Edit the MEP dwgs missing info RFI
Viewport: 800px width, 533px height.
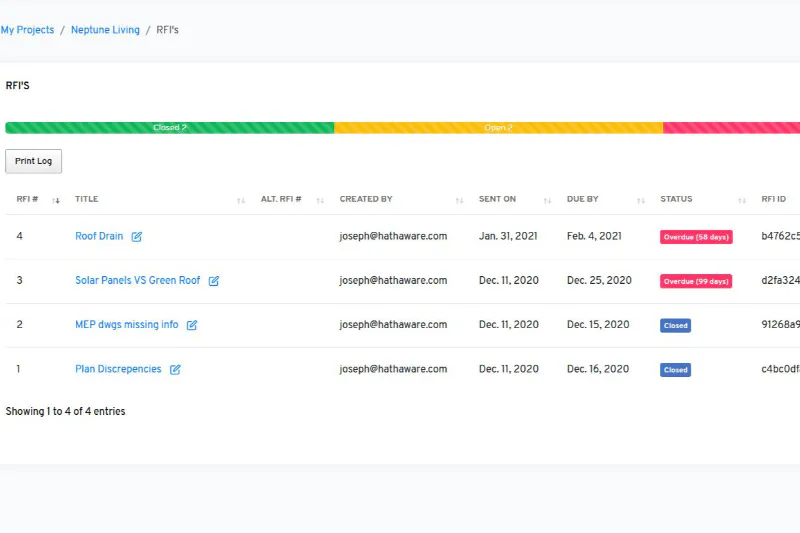pos(192,325)
